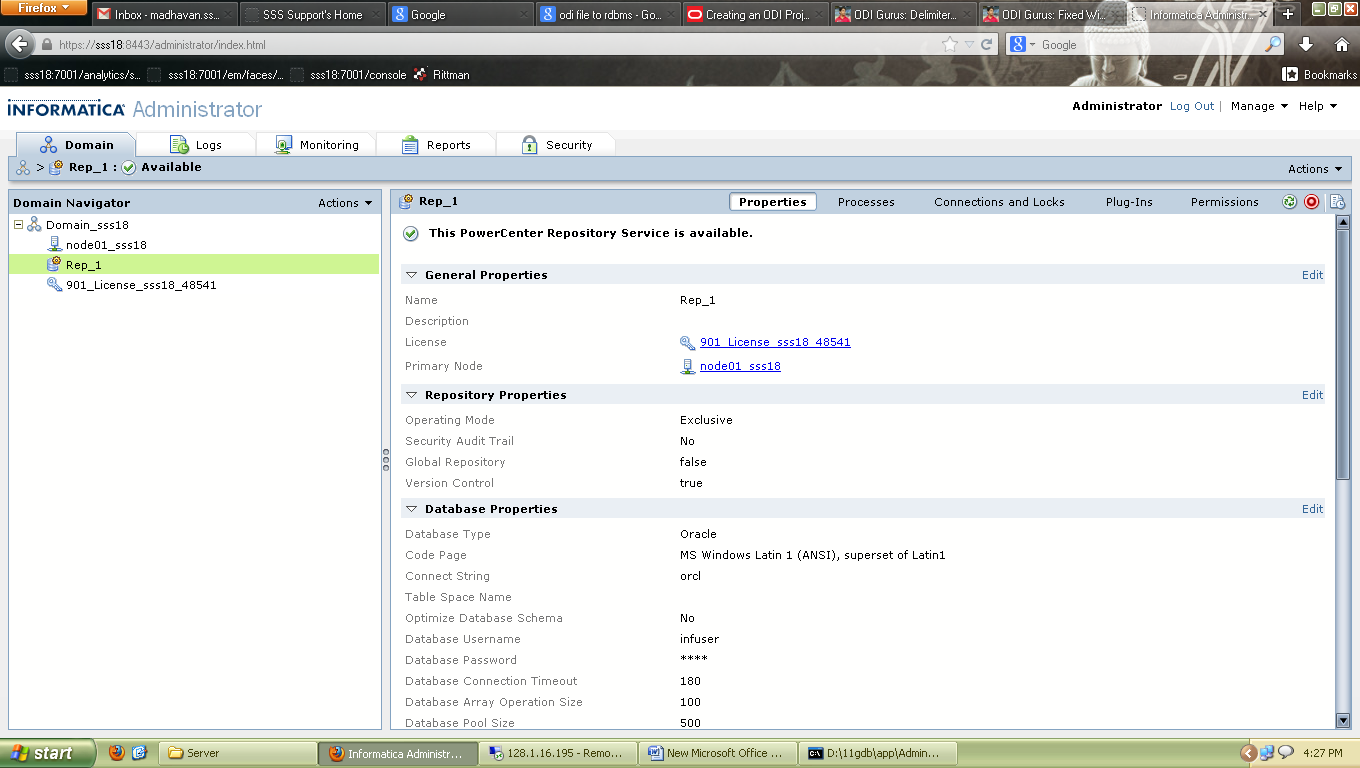
Task: Select 901_License_sss18_48541 in Domain Navigator
Action: pos(141,285)
